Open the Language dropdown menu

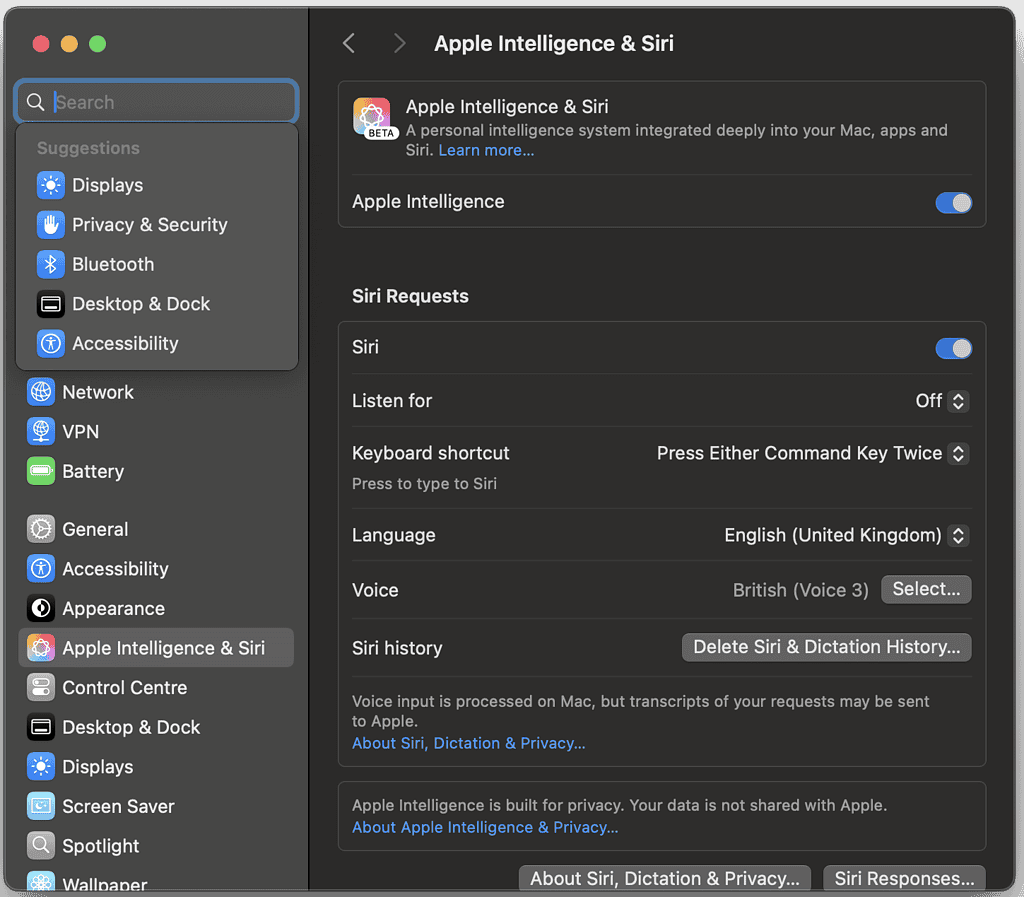pyautogui.click(x=845, y=535)
